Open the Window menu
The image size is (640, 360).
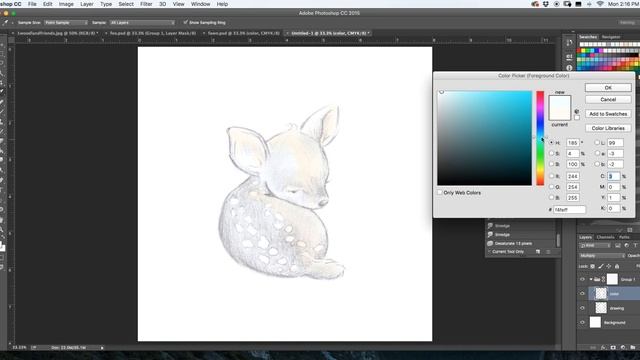point(200,4)
